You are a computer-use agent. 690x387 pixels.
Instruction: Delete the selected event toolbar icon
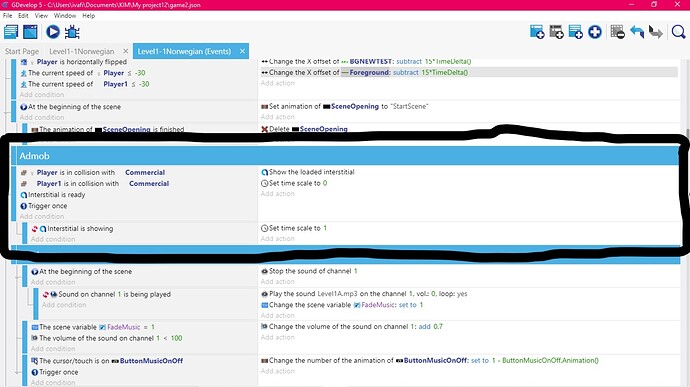[x=617, y=32]
